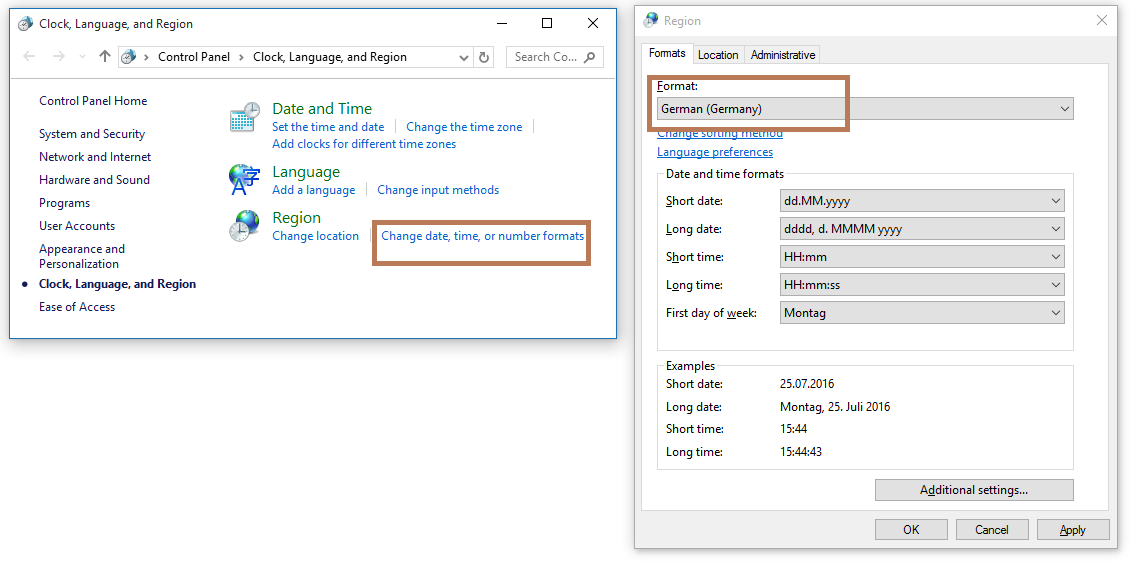Click the forward arrow navigation button
The image size is (1144, 563).
click(x=58, y=57)
